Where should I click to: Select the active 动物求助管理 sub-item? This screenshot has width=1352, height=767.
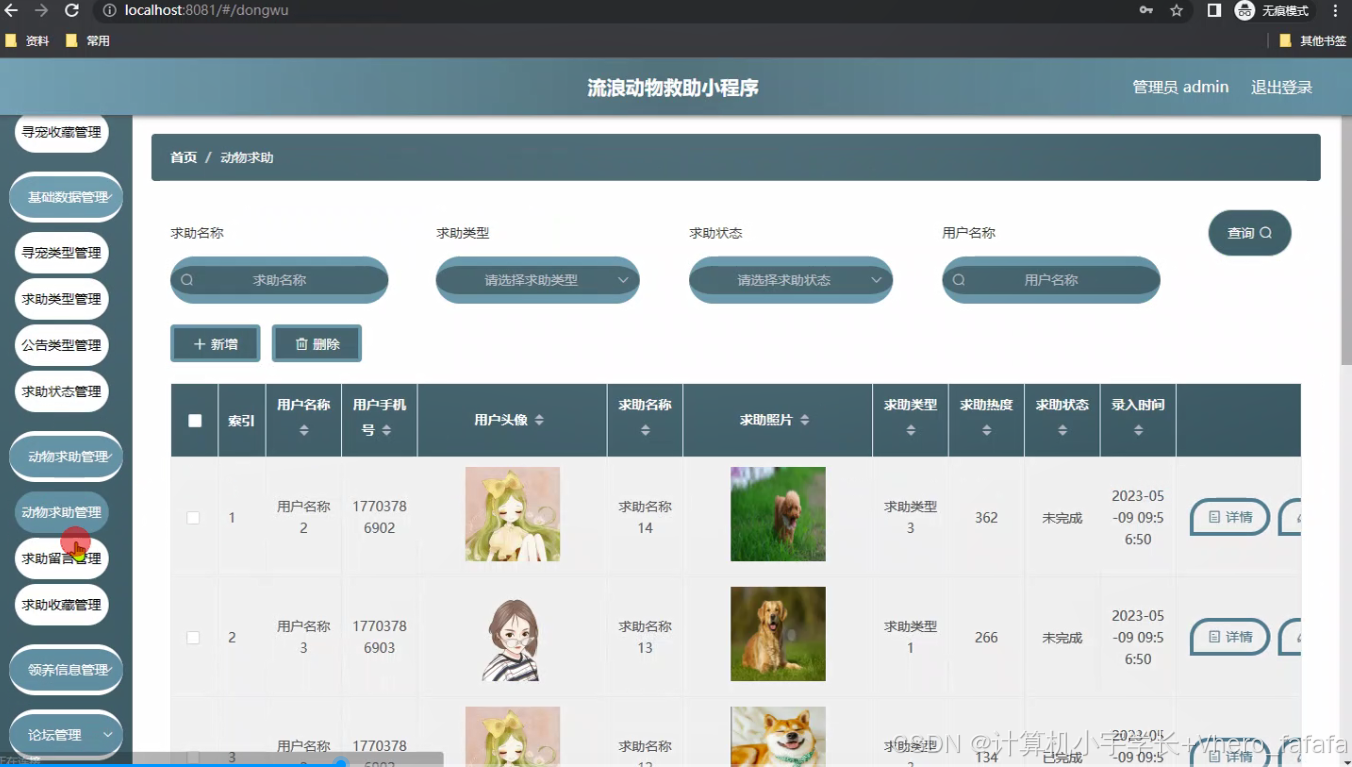tap(62, 512)
